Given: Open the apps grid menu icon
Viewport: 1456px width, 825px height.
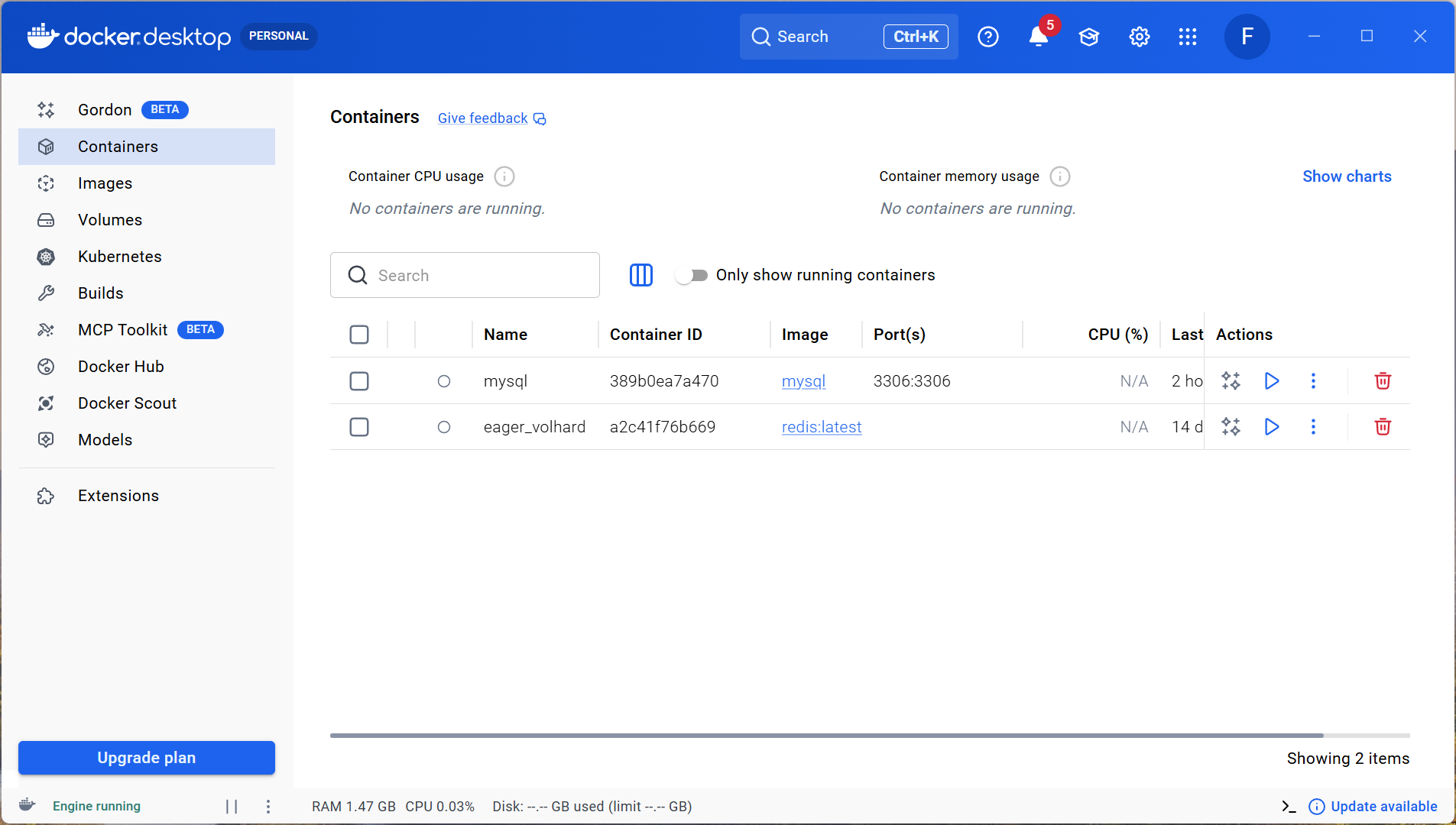Looking at the screenshot, I should coord(1188,37).
